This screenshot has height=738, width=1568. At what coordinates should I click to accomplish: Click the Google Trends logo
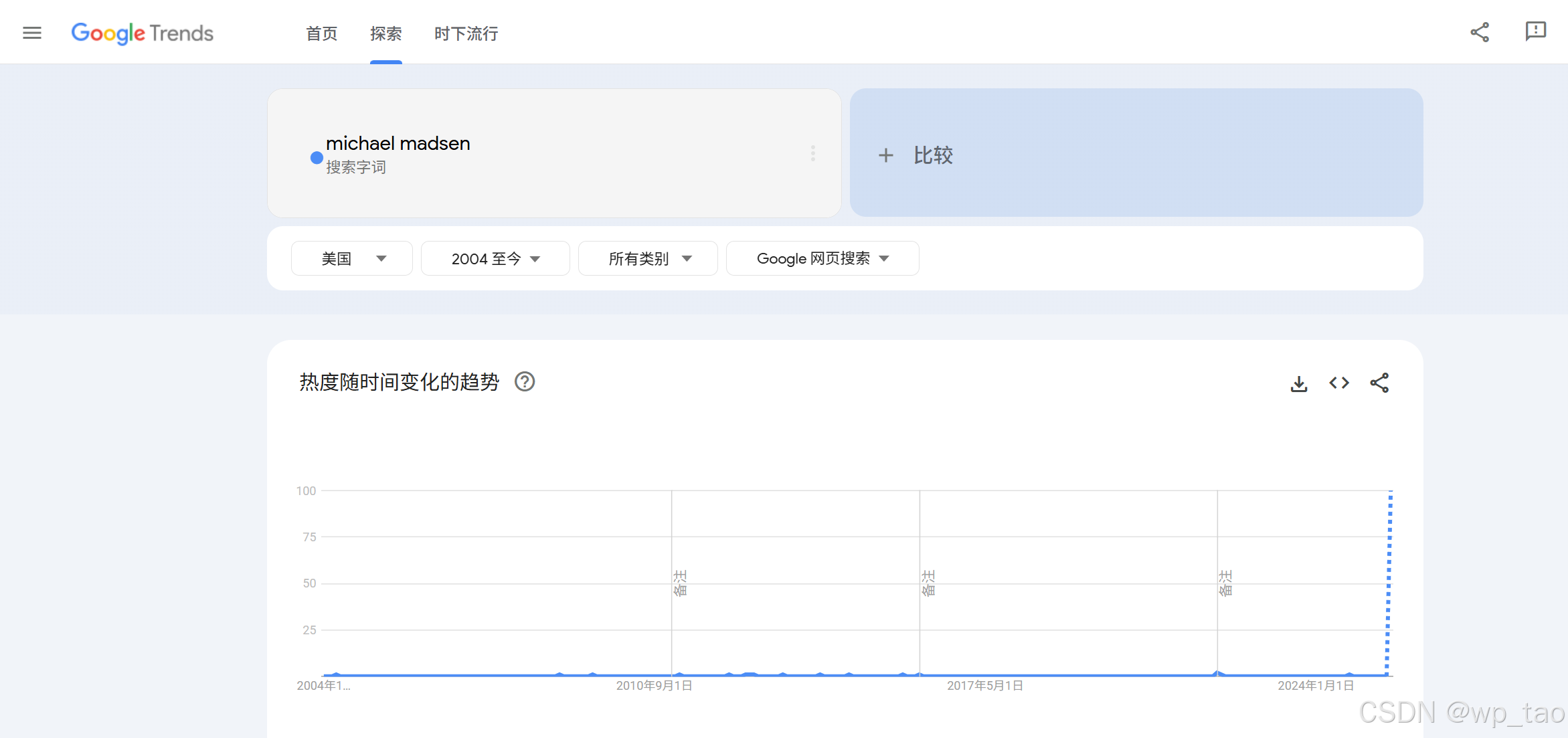click(x=142, y=33)
